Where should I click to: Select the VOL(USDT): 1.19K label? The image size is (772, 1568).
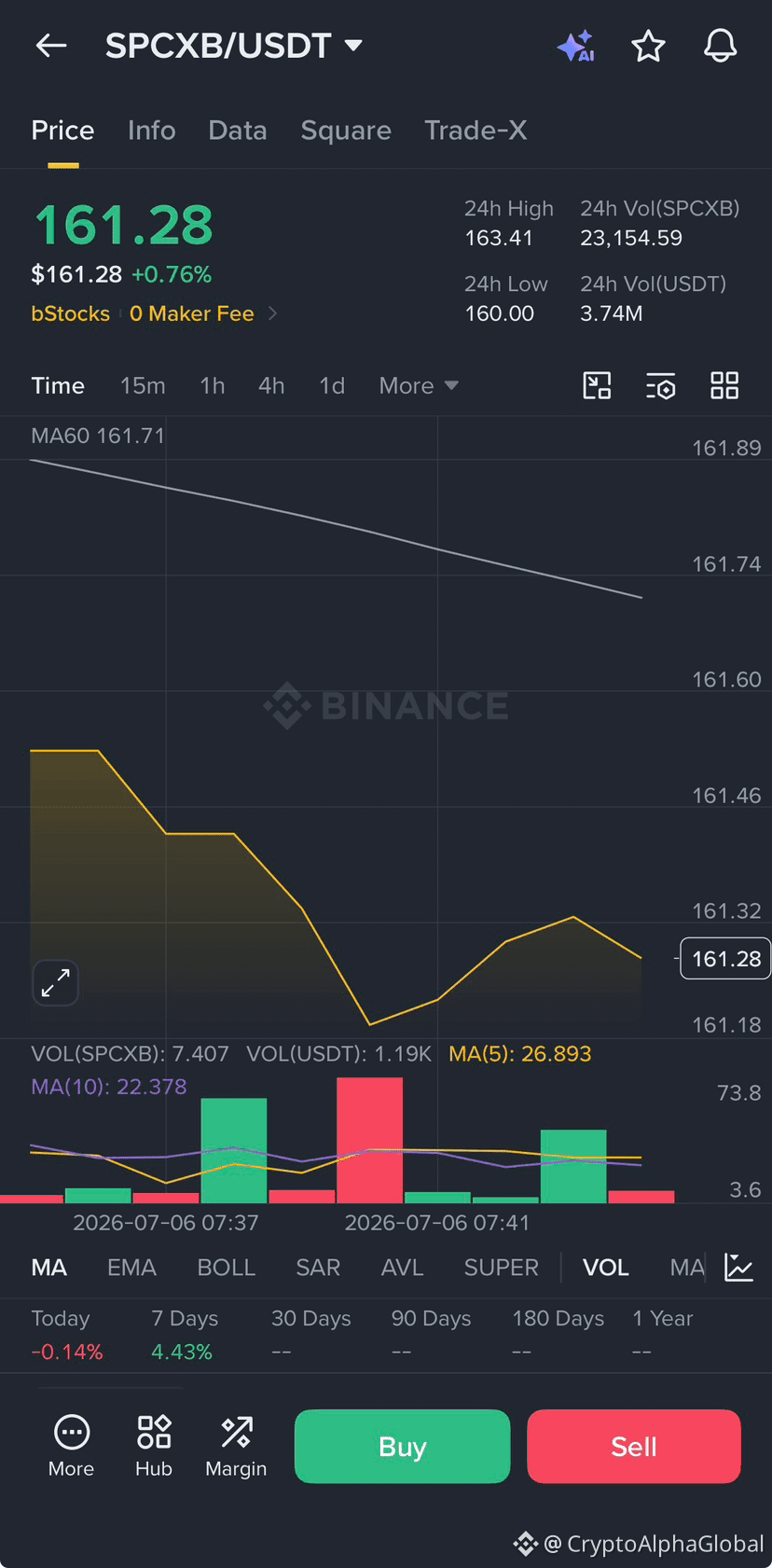pos(339,1054)
